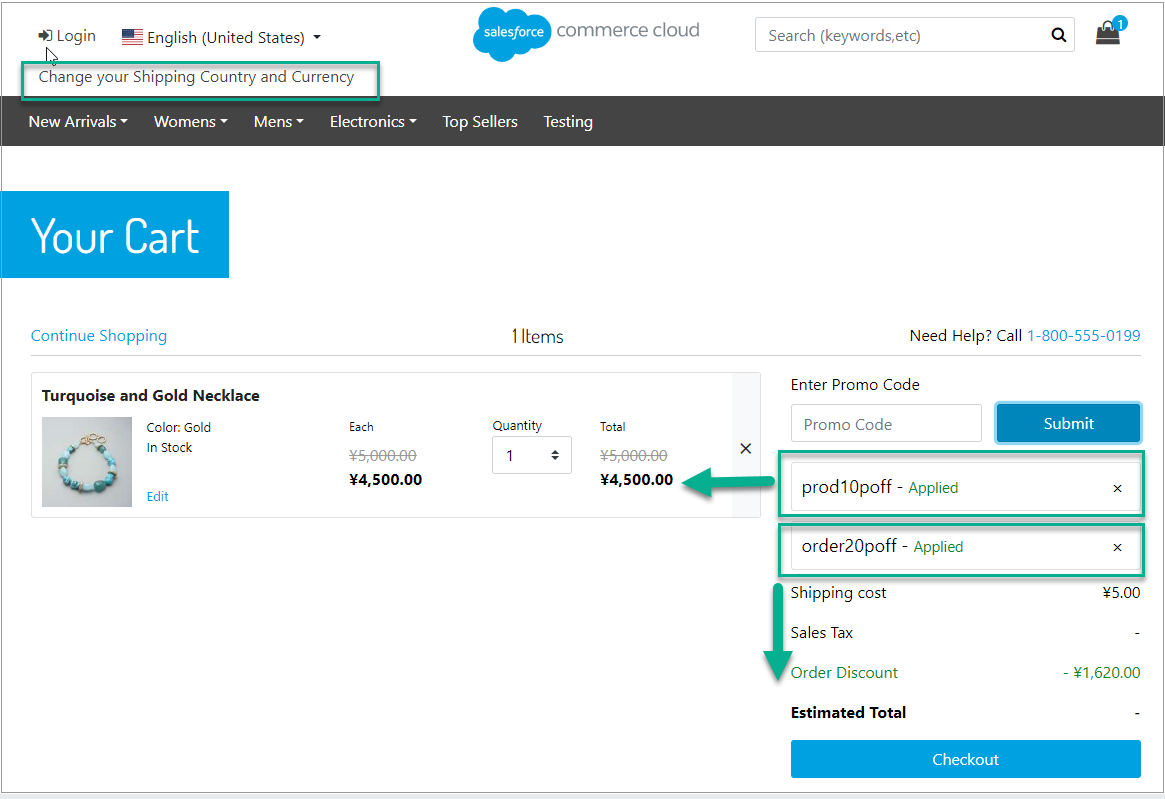The width and height of the screenshot is (1165, 799).
Task: Click the search magnifying glass icon
Action: [1058, 36]
